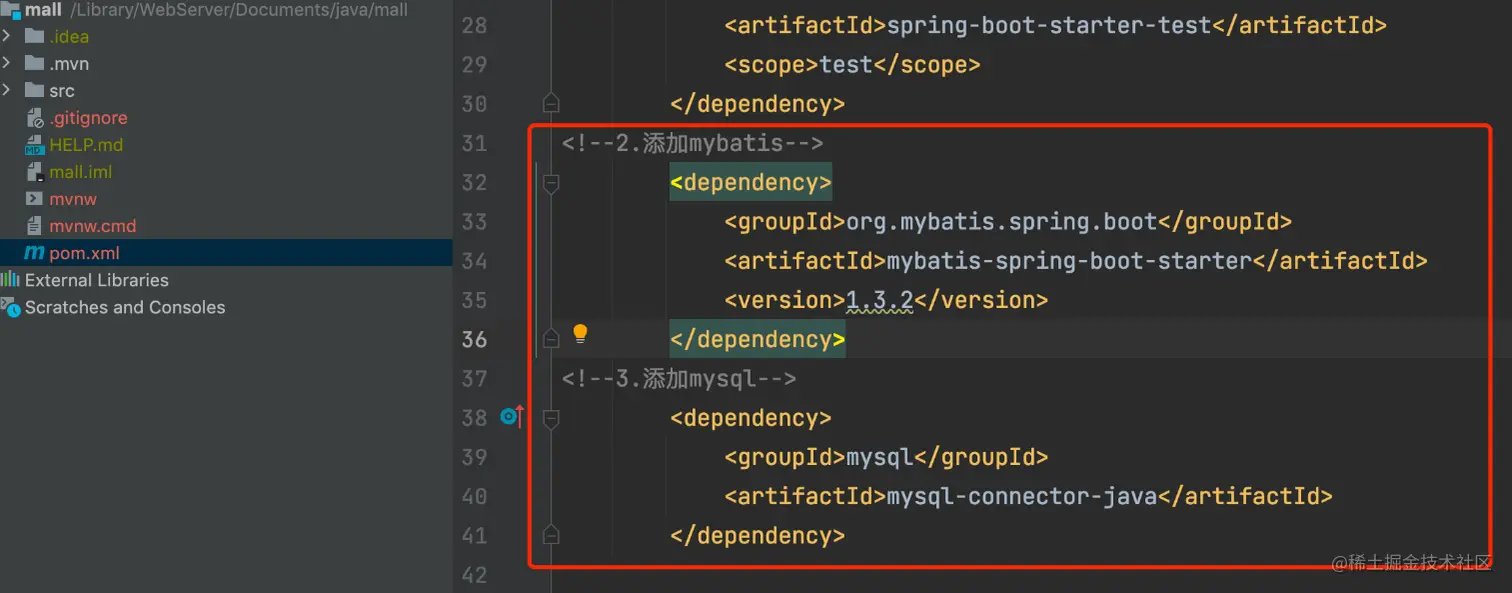Select the .mvn folder name
1512x593 pixels.
pyautogui.click(x=69, y=63)
